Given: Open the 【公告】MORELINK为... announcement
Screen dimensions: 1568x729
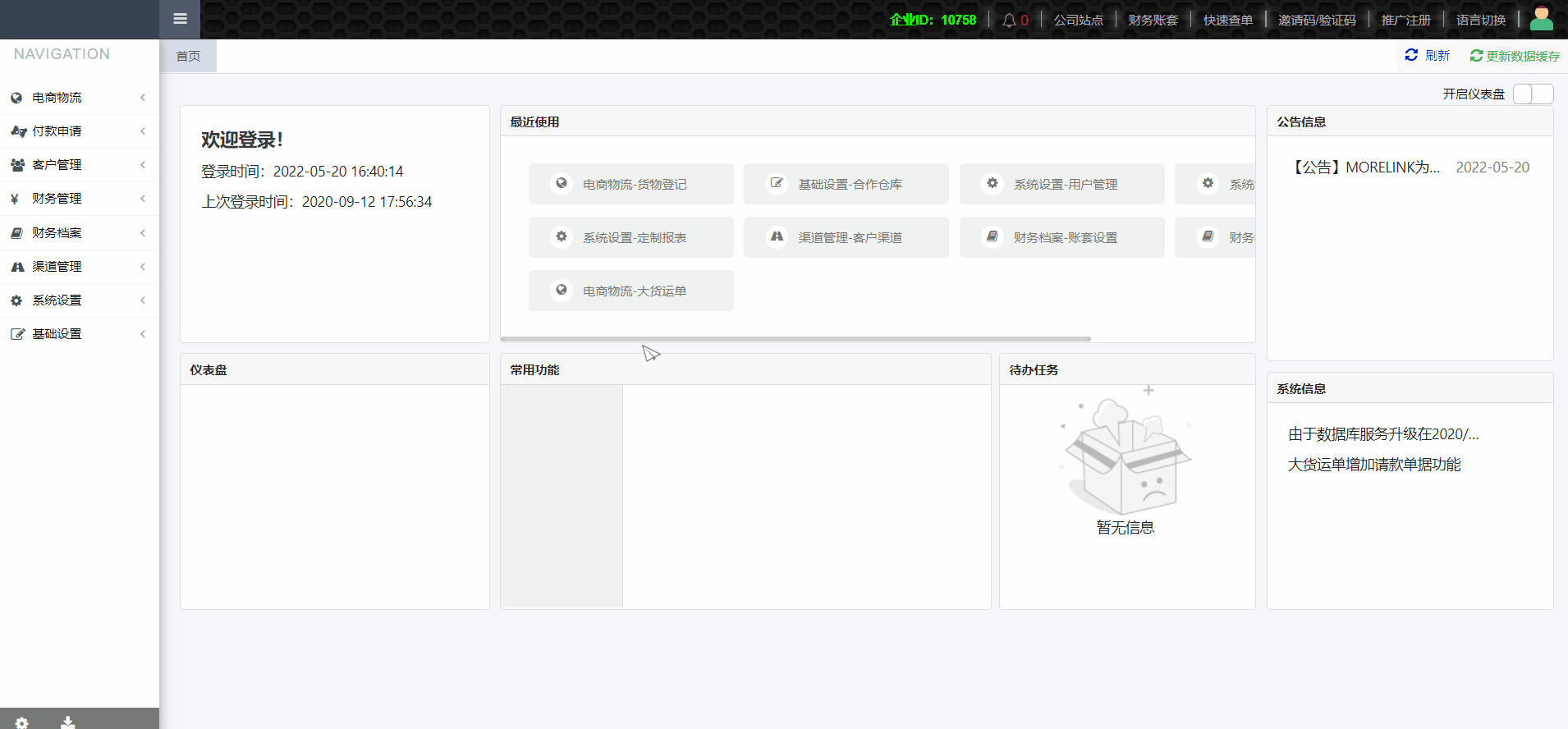Looking at the screenshot, I should pos(1364,167).
